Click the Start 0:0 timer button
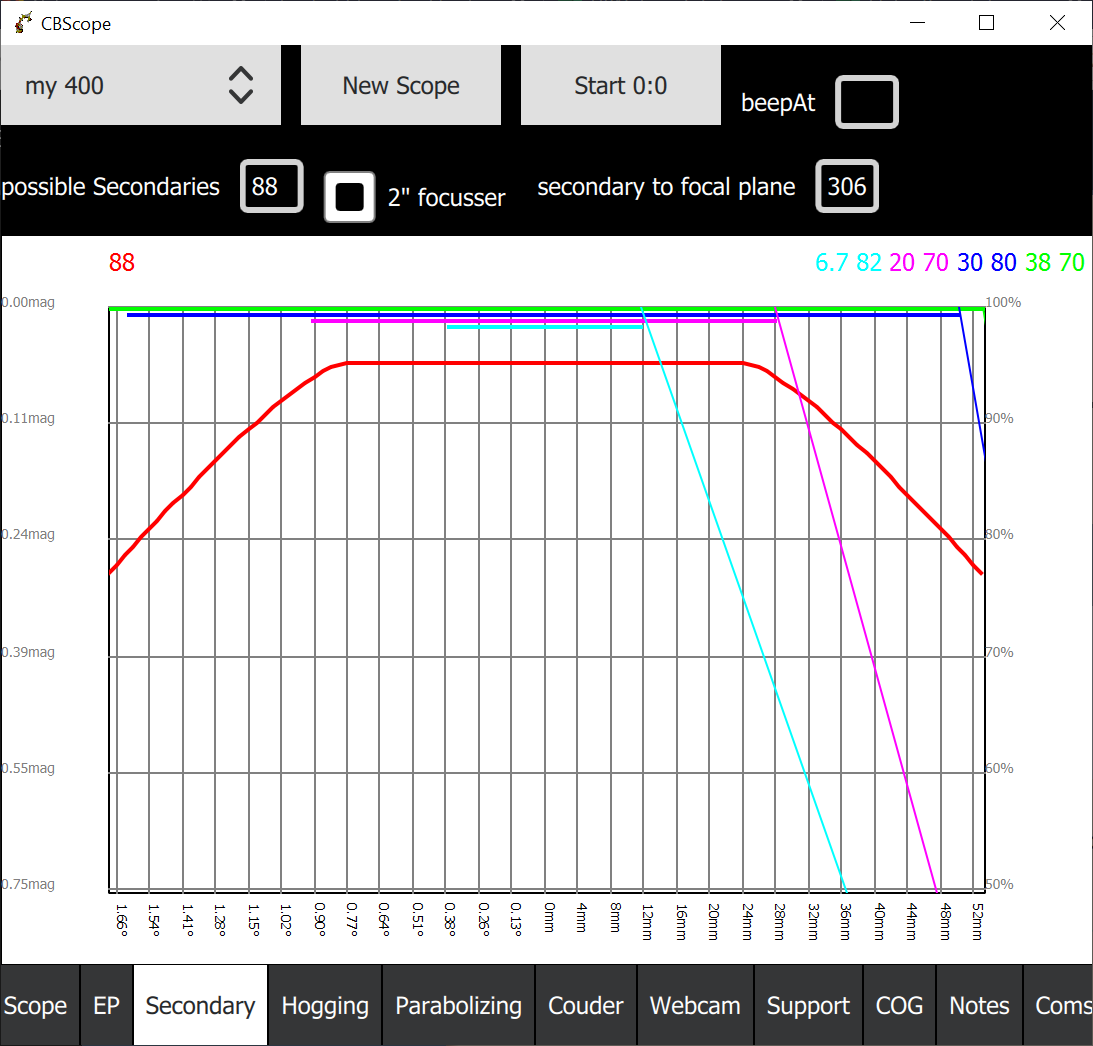The image size is (1093, 1046). tap(620, 85)
